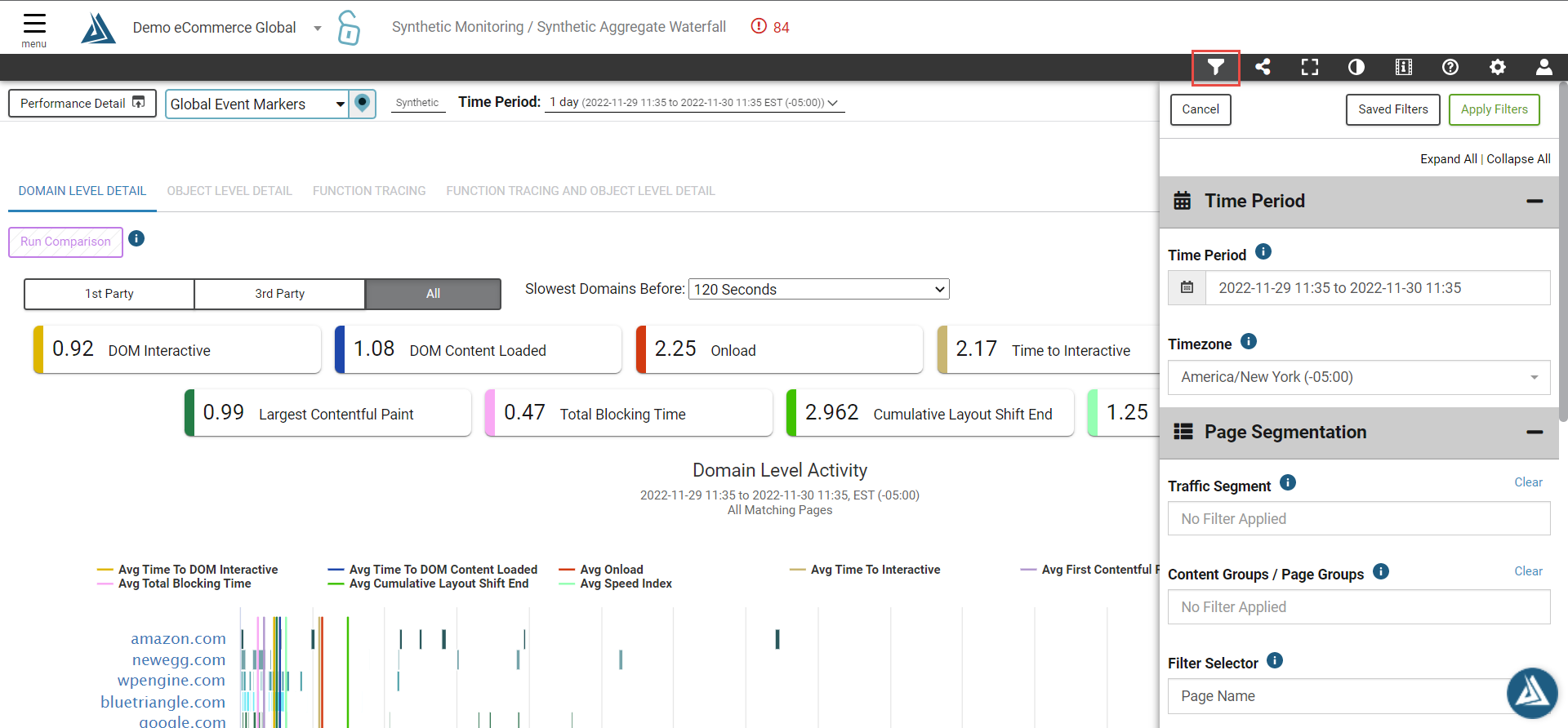Screen dimensions: 1568x728
Task: Click Run Comparison button
Action: [65, 242]
